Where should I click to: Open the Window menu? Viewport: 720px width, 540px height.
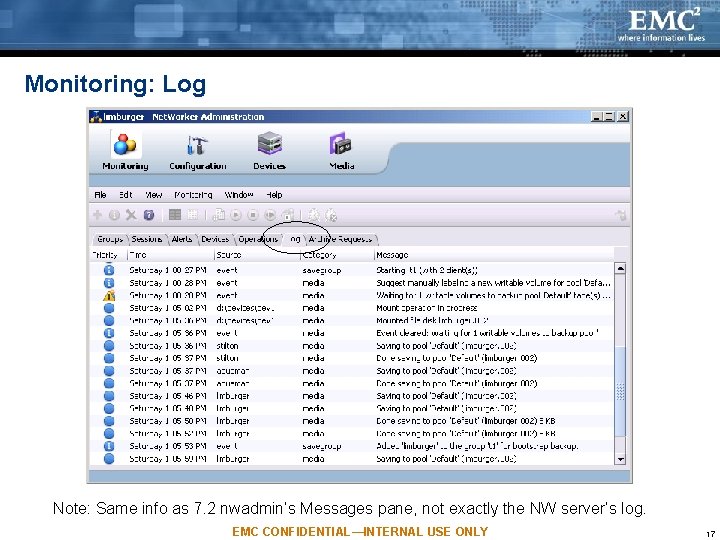239,195
